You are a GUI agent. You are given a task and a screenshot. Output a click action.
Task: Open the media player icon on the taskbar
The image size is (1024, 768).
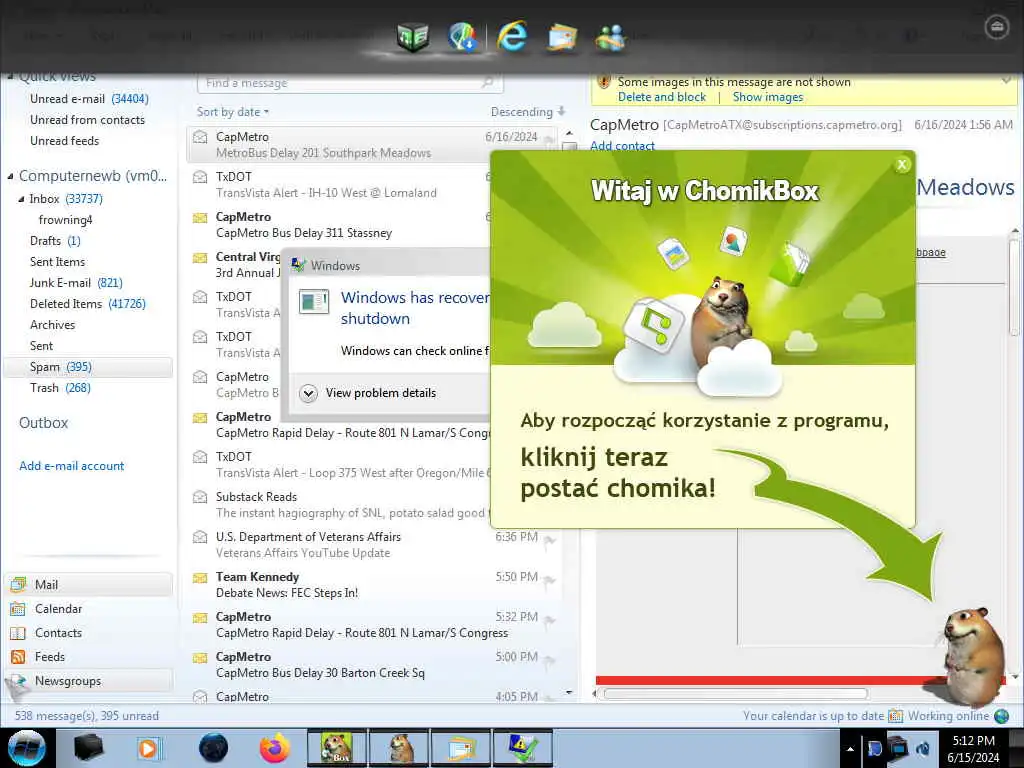tap(148, 748)
